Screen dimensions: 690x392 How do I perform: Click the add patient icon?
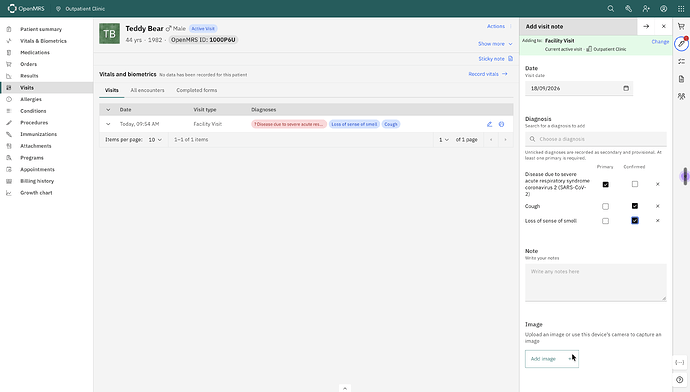click(646, 8)
